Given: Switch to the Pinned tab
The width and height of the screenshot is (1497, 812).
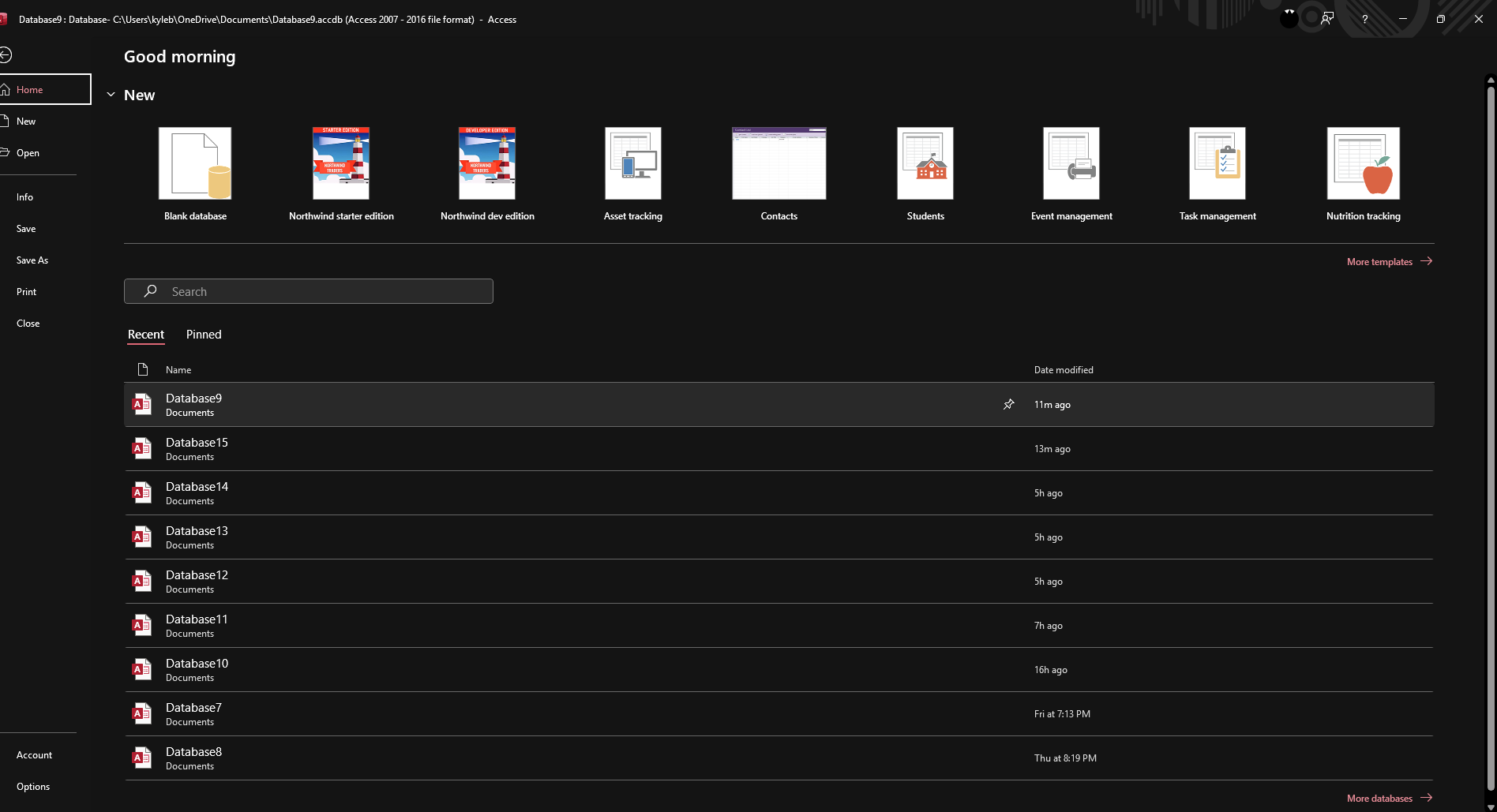Looking at the screenshot, I should point(204,335).
